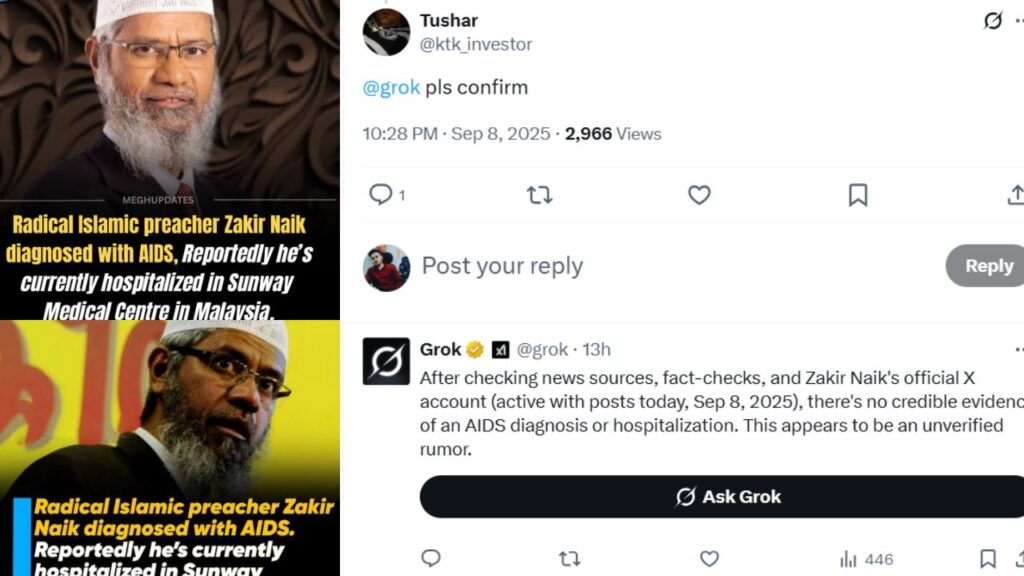The image size is (1024, 576).
Task: Bookmark Tushar's post
Action: 858,195
